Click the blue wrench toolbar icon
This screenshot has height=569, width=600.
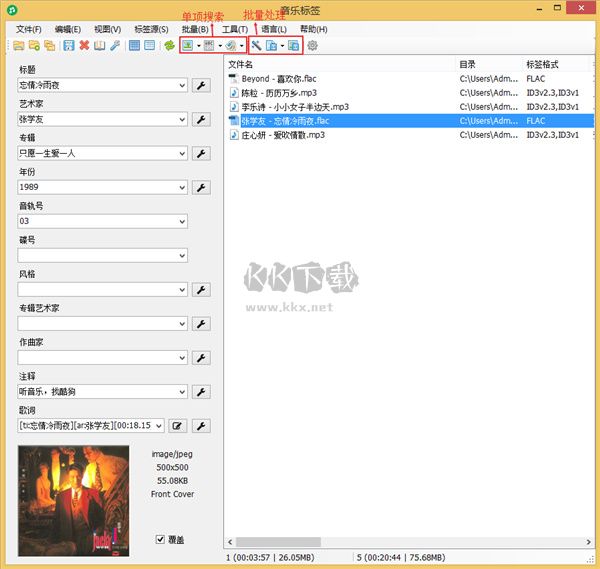point(115,46)
